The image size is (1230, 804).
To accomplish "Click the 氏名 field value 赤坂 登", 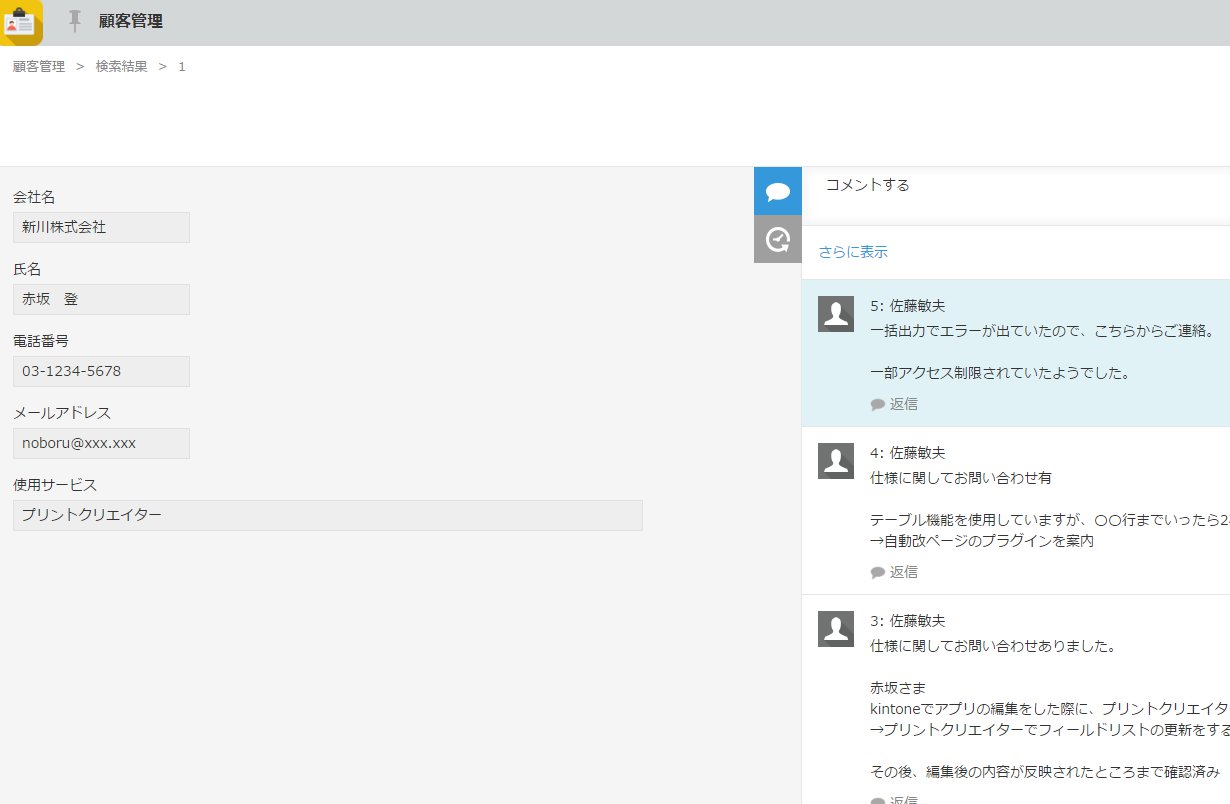I will pos(101,299).
